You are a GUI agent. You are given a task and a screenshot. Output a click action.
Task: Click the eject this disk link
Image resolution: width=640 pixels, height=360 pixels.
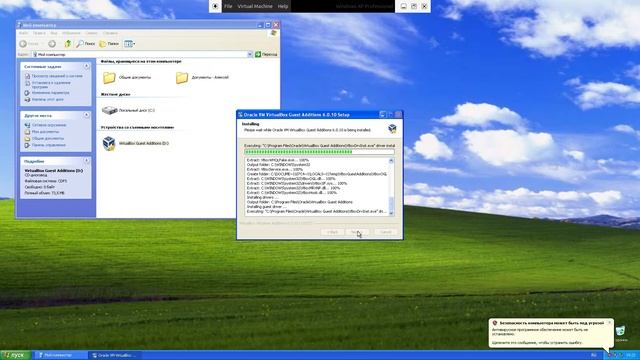click(47, 99)
